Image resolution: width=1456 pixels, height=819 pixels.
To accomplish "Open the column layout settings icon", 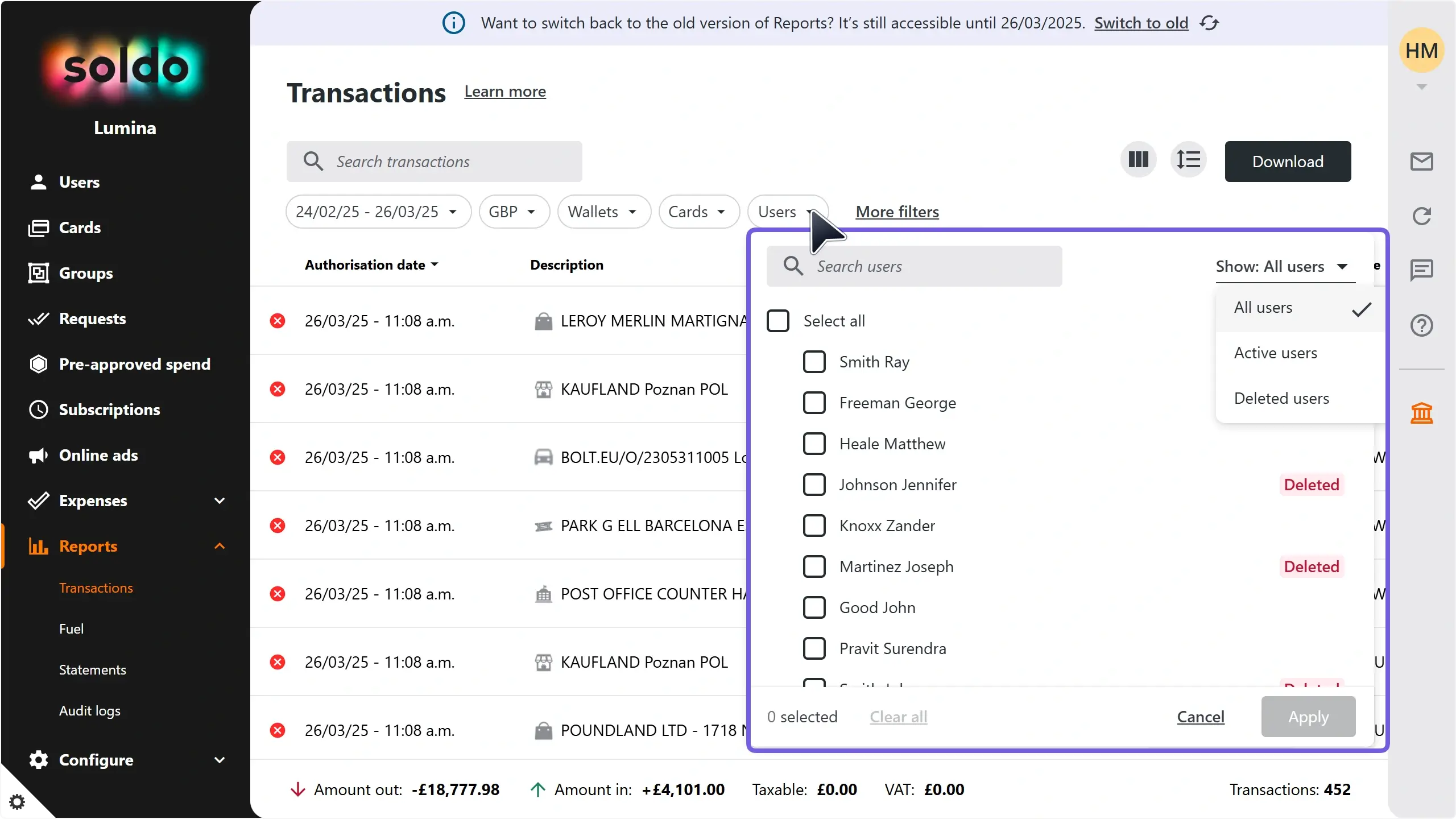I will pyautogui.click(x=1137, y=160).
